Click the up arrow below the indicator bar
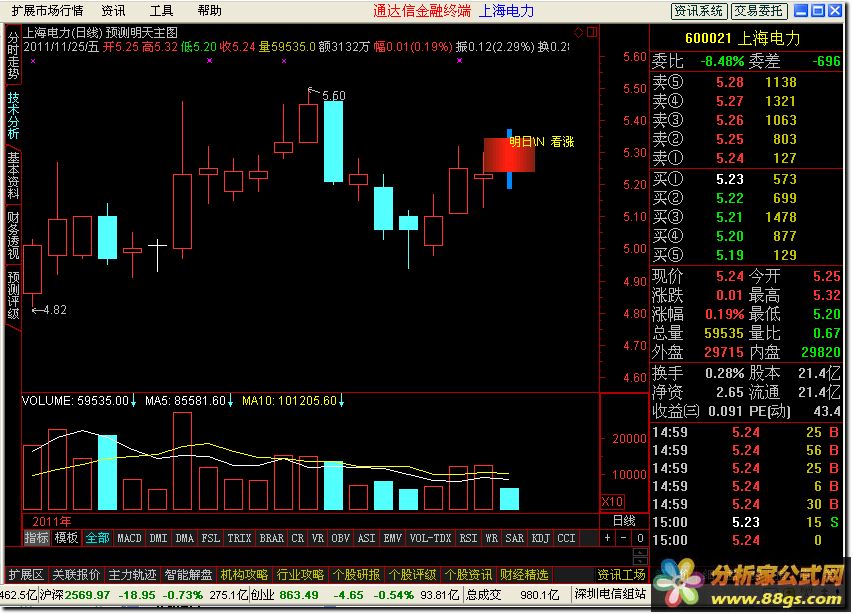This screenshot has height=614, width=853. (640, 553)
